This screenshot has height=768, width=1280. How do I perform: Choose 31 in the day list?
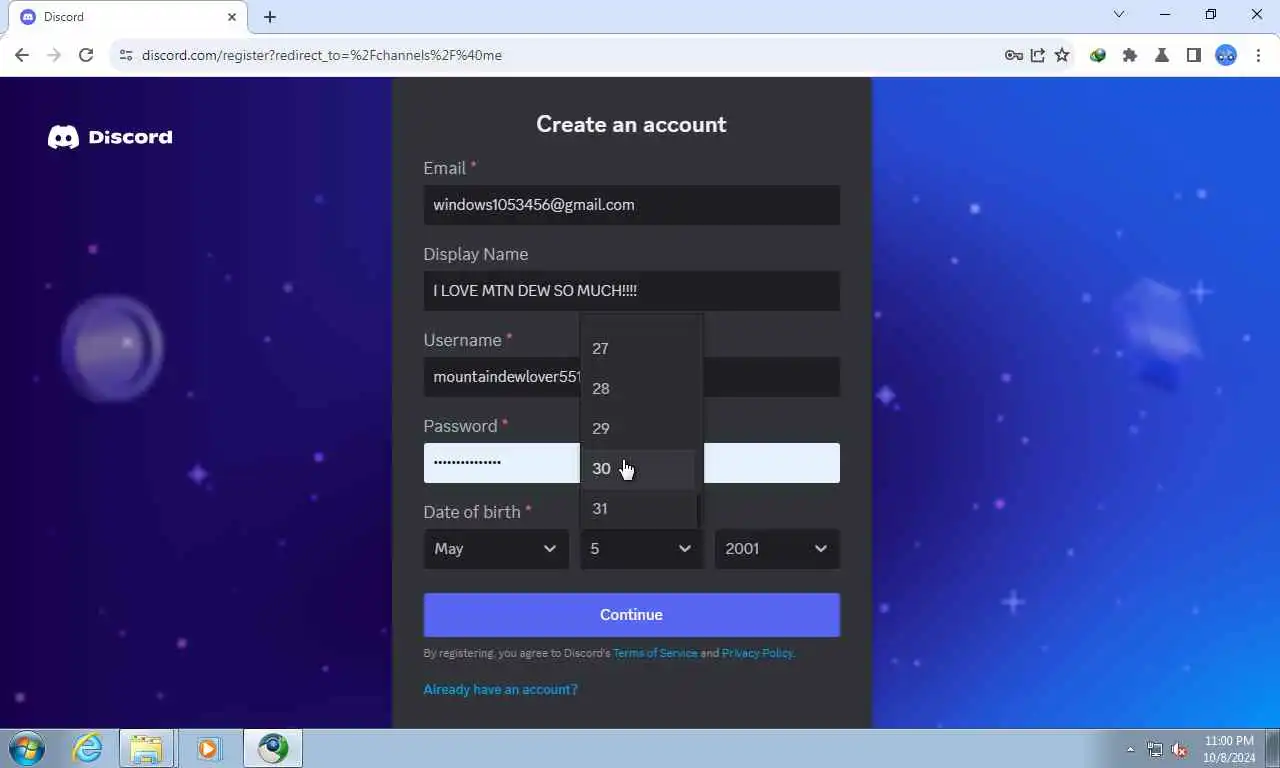click(638, 508)
